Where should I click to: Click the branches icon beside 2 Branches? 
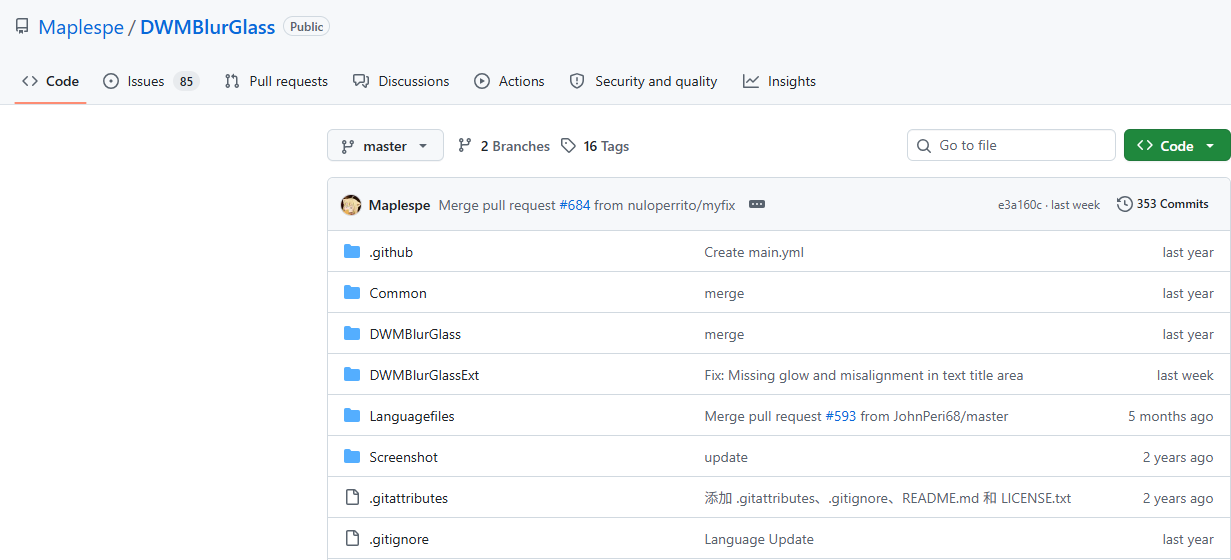point(465,146)
